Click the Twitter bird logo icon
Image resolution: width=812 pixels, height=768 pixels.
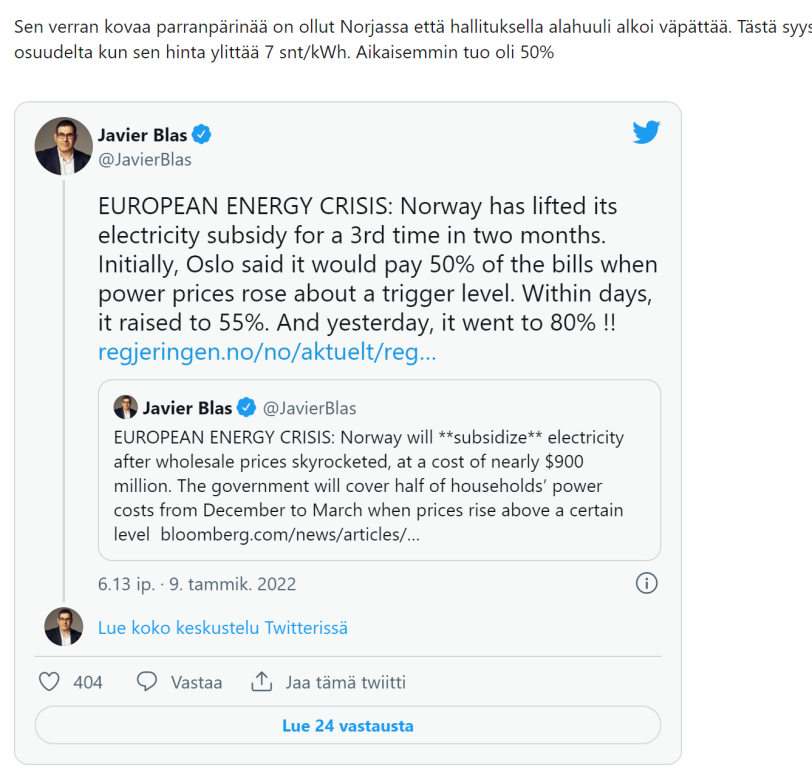coord(646,132)
